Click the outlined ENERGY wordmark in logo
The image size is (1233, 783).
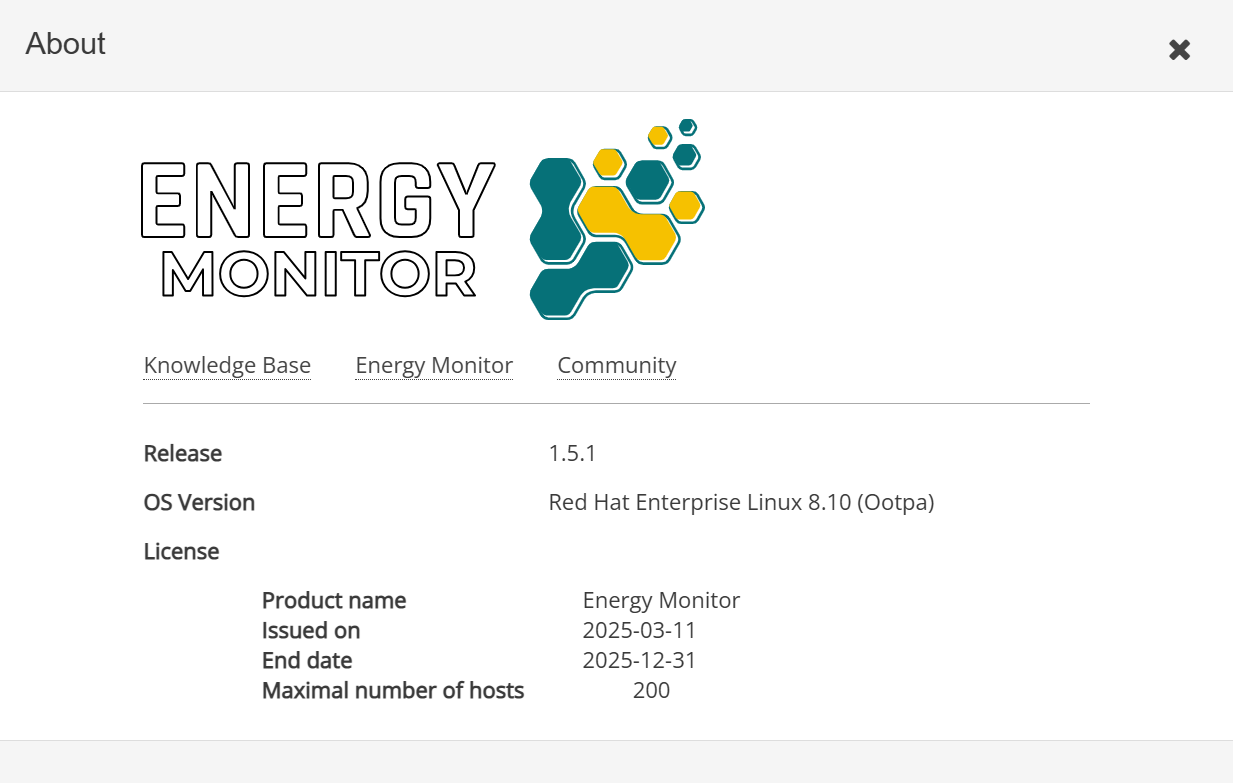coord(318,199)
